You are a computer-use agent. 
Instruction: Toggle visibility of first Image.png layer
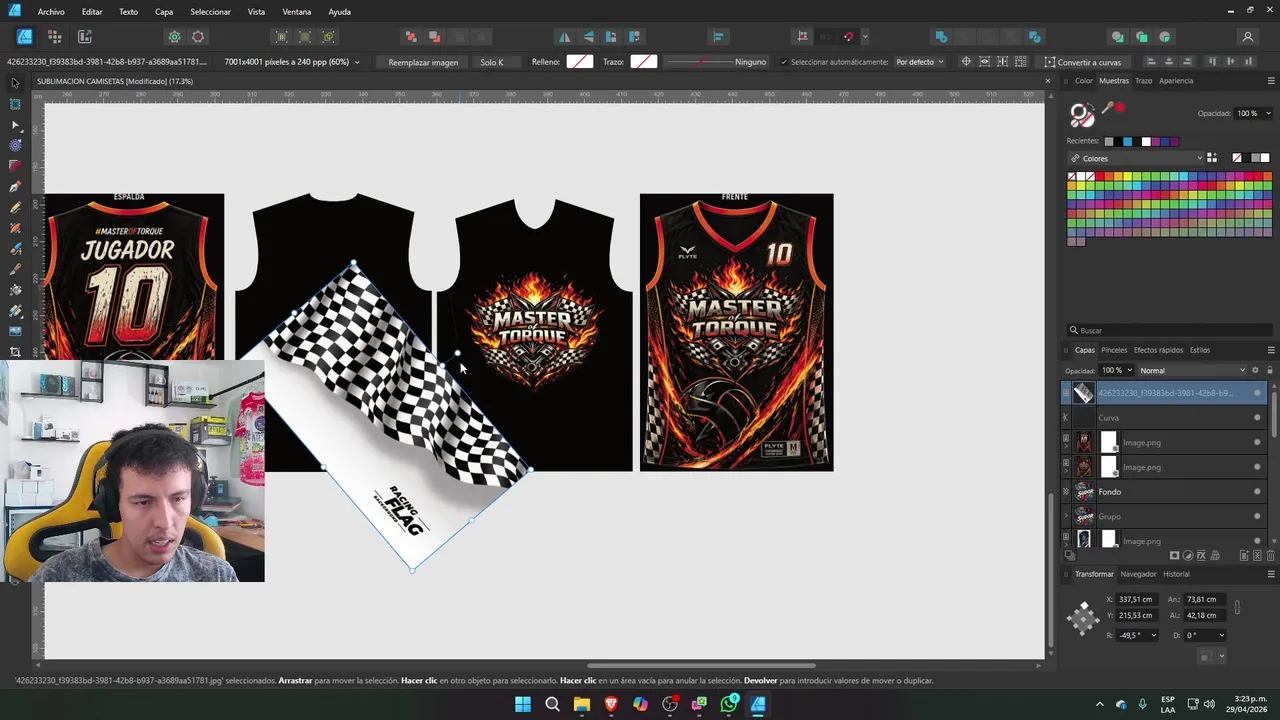[1257, 443]
